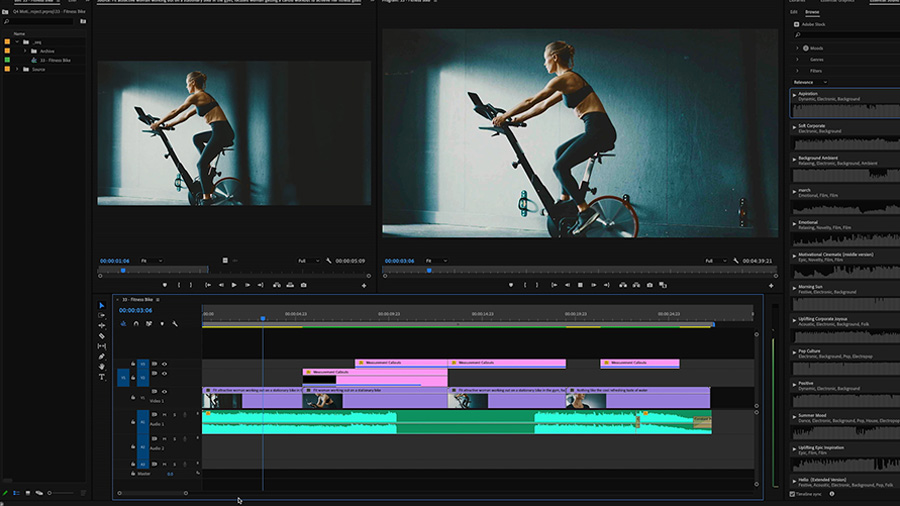Open Program monitor settings wrench
Viewport: 900px width, 506px height.
736,260
